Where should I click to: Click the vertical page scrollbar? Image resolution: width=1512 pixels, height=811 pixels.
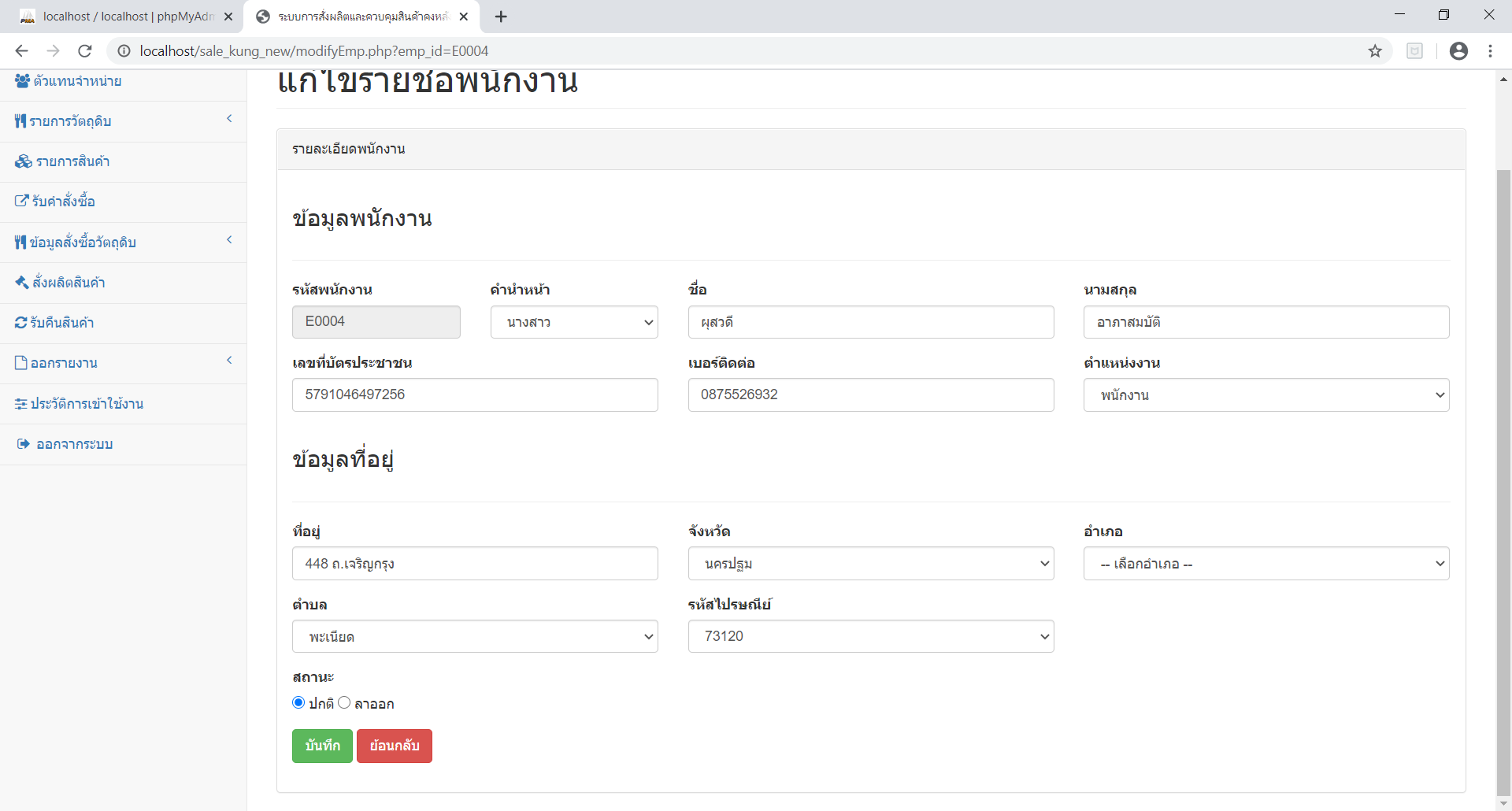point(1503,472)
